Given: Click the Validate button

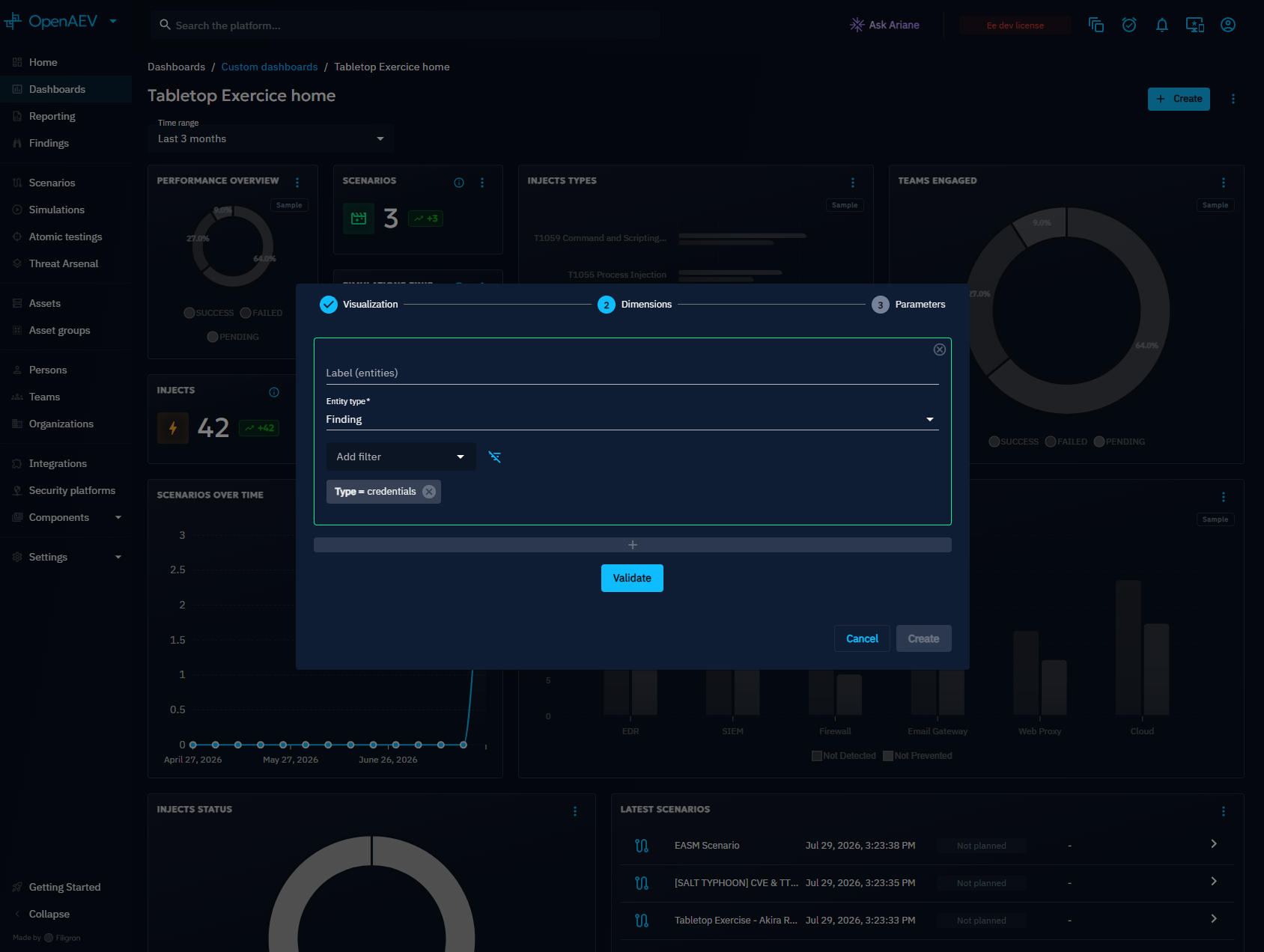Looking at the screenshot, I should tap(632, 579).
